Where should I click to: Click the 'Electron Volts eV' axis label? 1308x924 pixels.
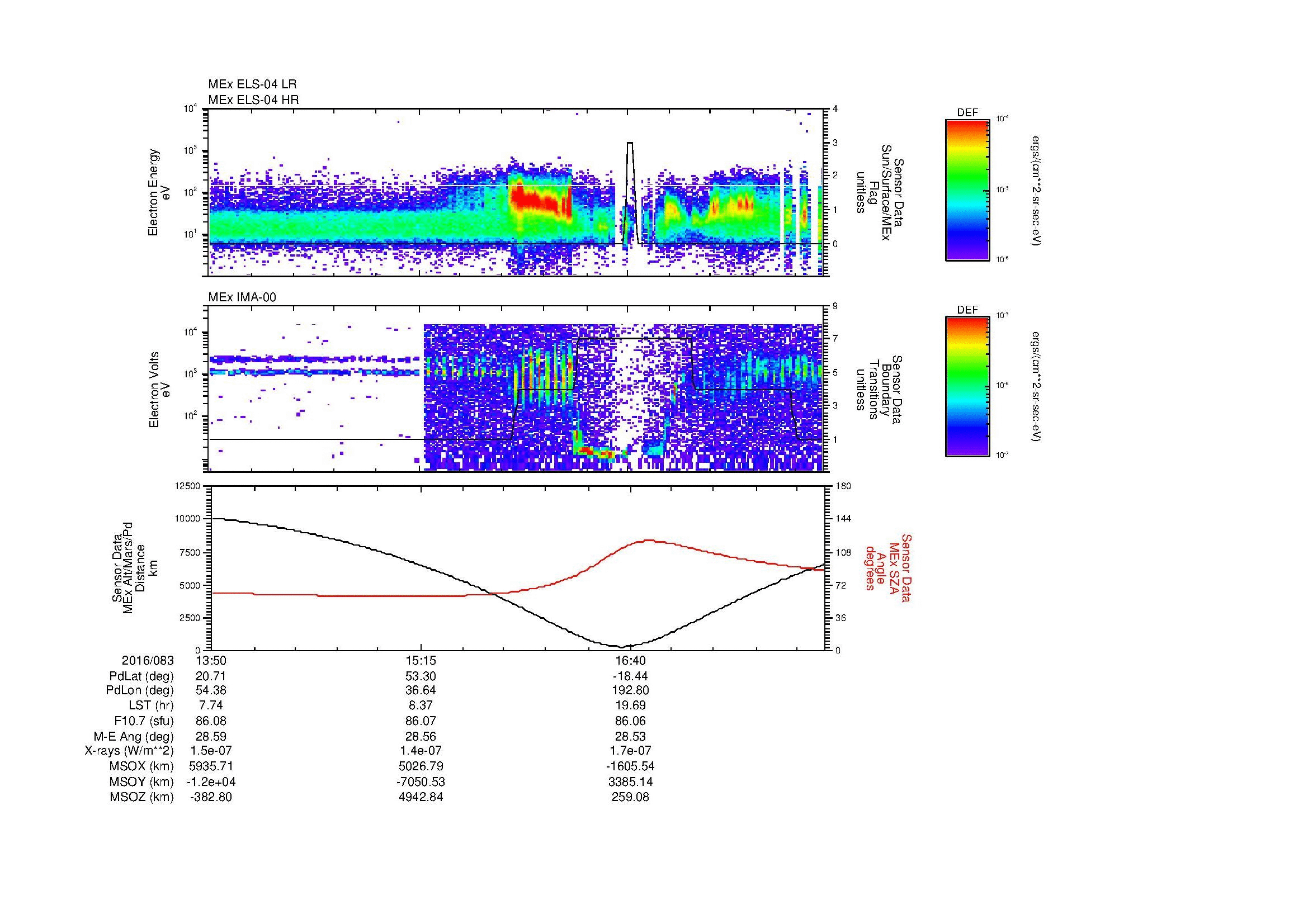click(159, 390)
